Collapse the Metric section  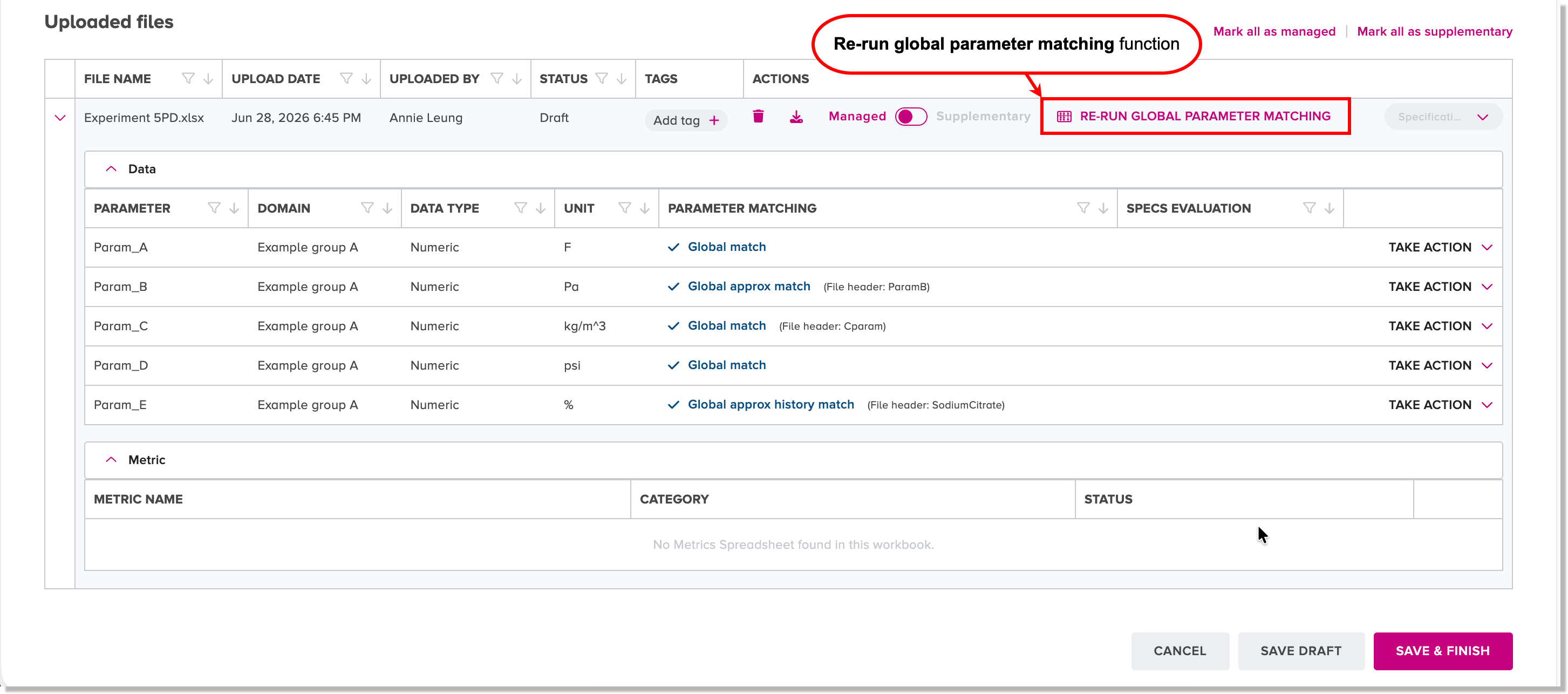tap(111, 460)
